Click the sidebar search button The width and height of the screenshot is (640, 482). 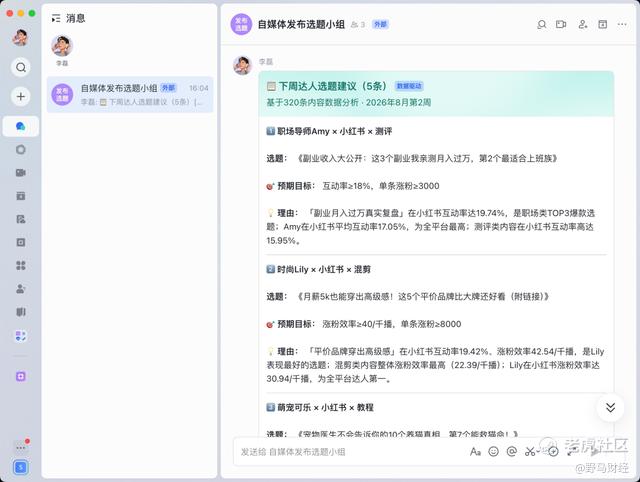click(x=21, y=67)
